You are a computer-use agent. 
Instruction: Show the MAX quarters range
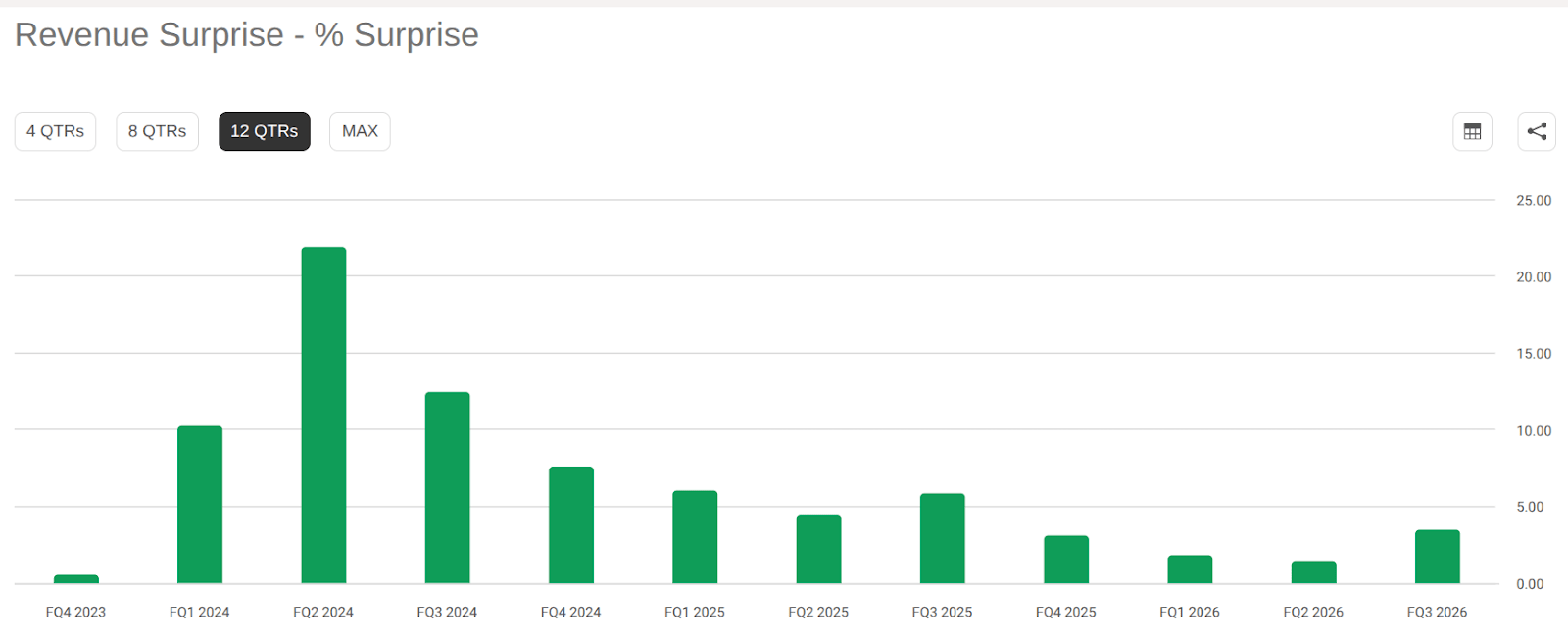[x=360, y=131]
